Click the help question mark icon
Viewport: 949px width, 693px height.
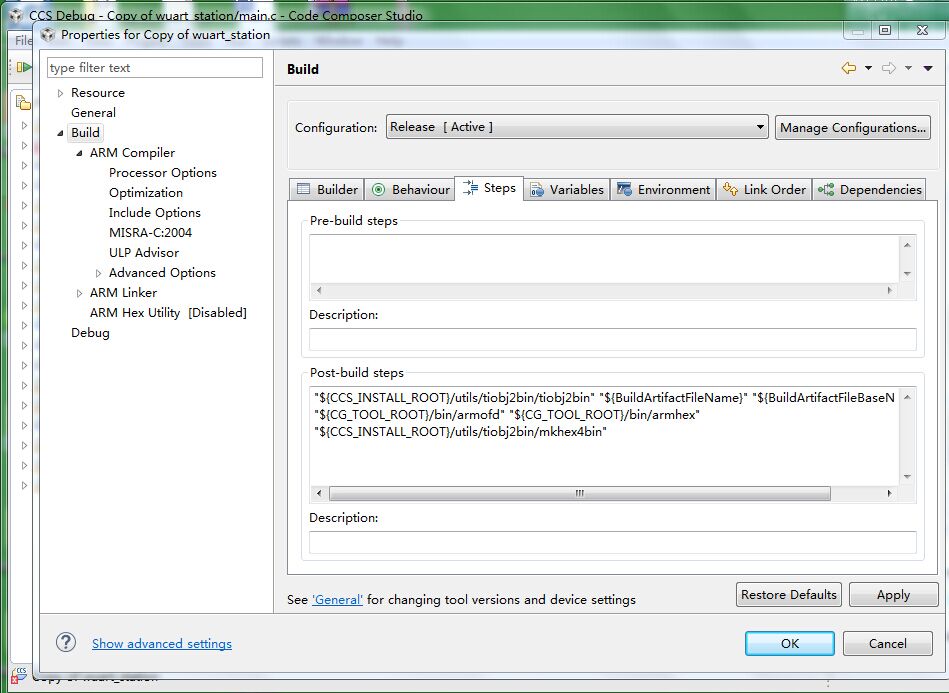(x=66, y=642)
